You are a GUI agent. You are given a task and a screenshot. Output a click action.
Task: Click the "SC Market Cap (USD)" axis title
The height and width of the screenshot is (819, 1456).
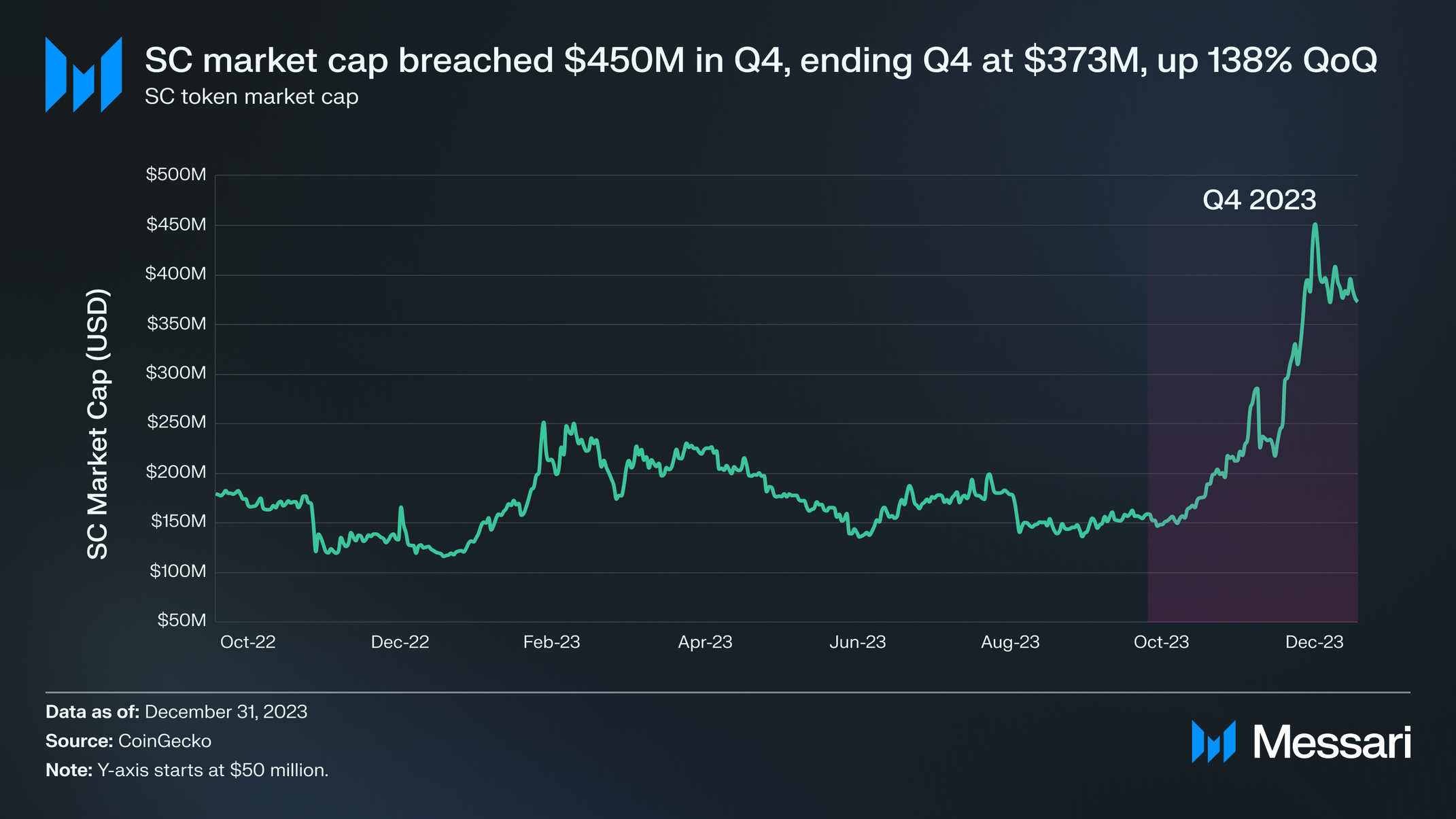click(98, 424)
